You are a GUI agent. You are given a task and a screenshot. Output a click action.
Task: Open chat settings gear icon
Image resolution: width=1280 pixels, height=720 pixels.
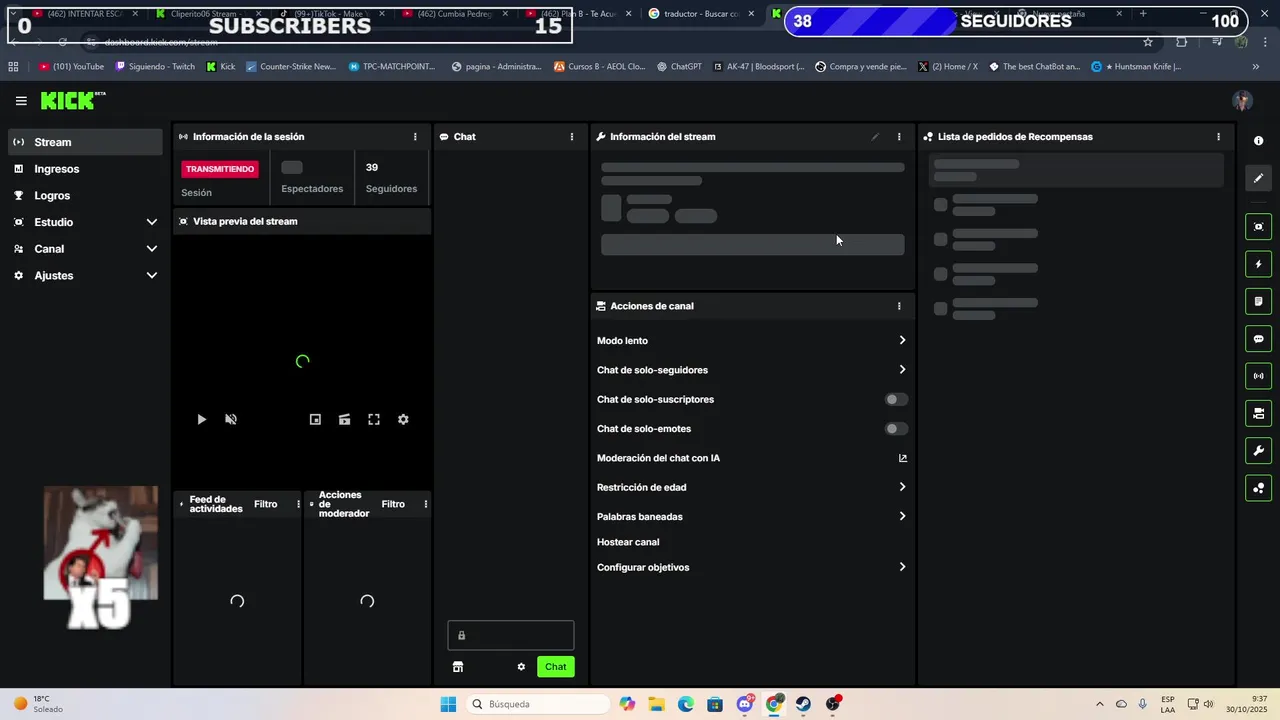[x=521, y=667]
